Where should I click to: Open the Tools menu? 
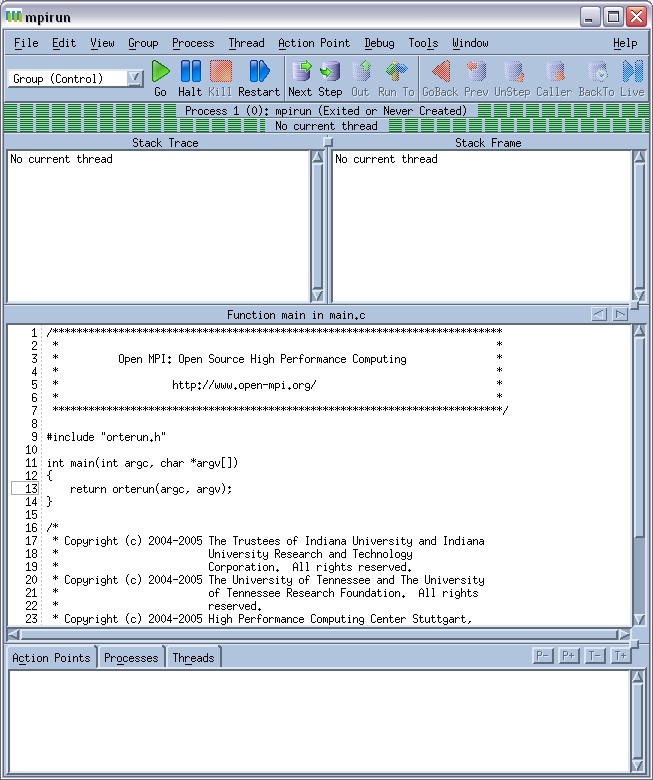click(x=423, y=43)
